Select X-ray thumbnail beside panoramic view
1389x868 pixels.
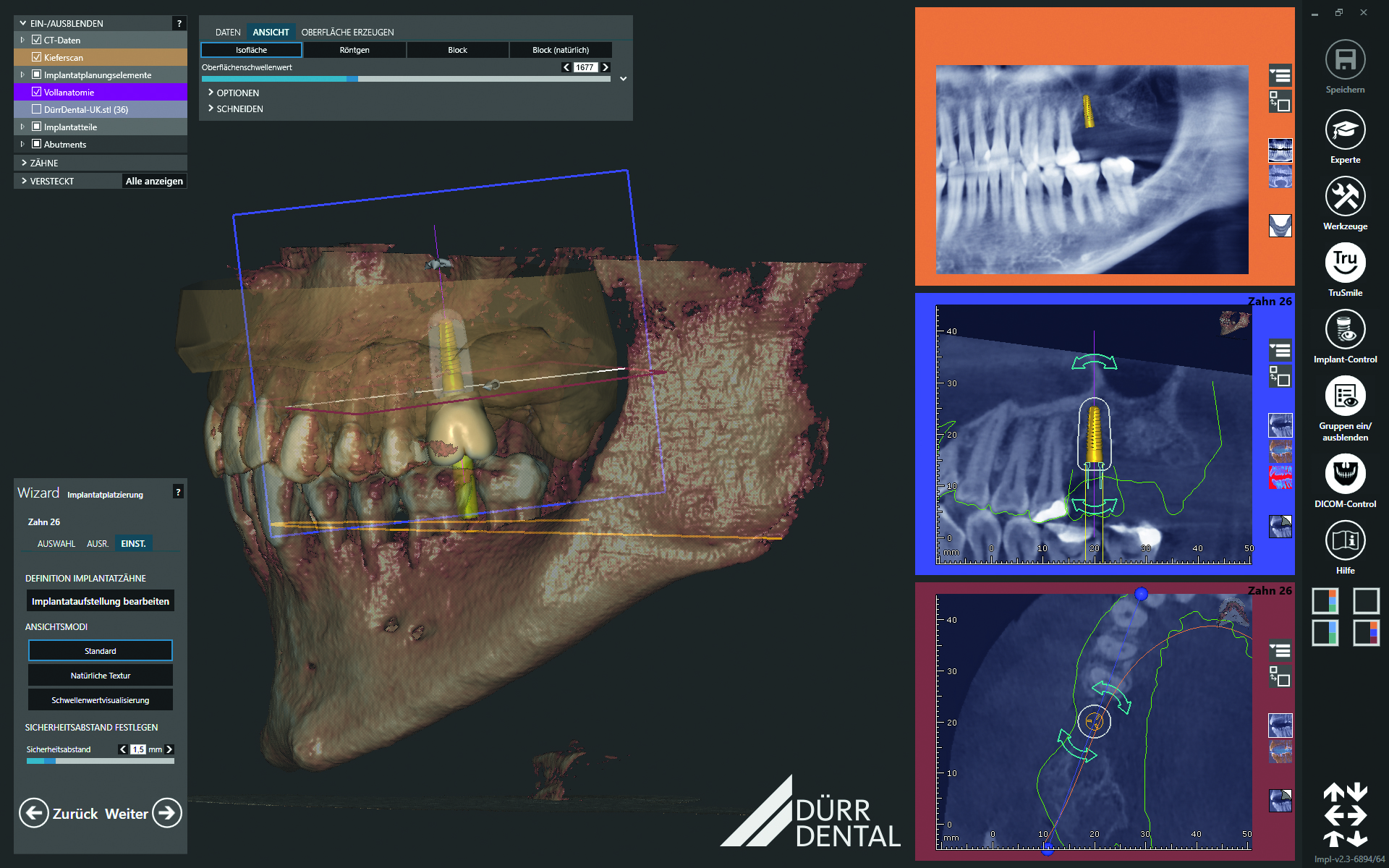coord(1280,150)
